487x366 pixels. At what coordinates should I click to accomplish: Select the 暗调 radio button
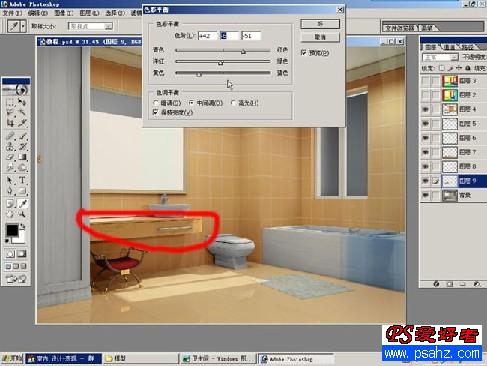point(156,103)
